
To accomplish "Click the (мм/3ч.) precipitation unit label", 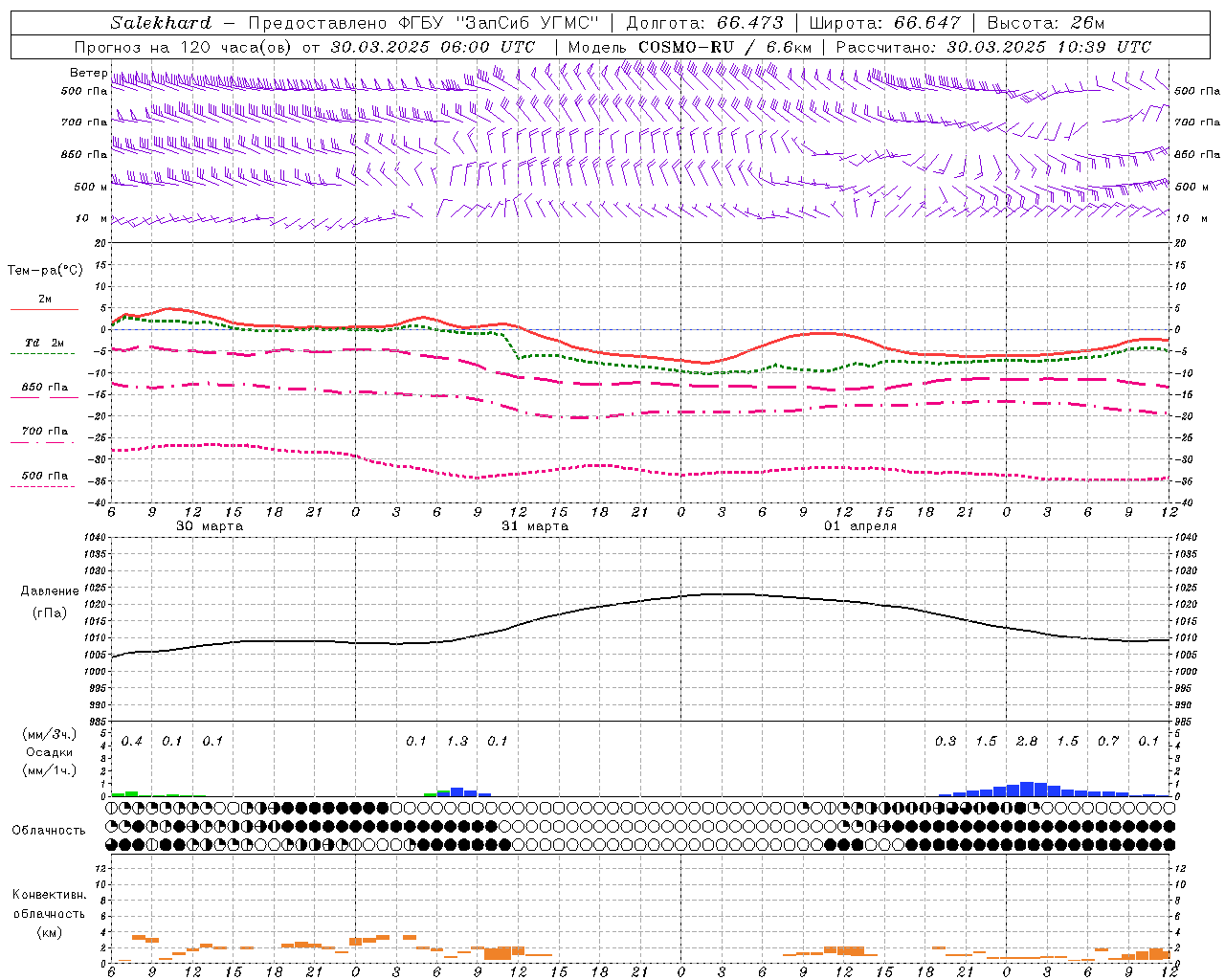I will tap(49, 735).
